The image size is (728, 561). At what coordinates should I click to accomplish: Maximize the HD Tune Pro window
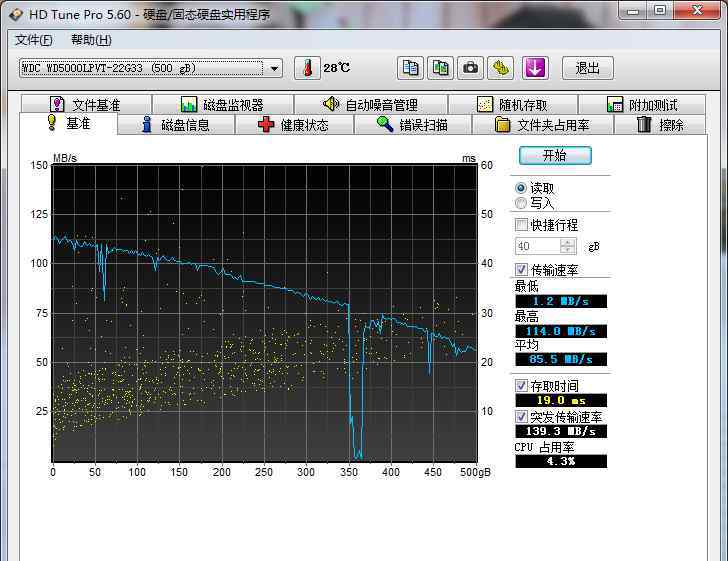coord(660,11)
